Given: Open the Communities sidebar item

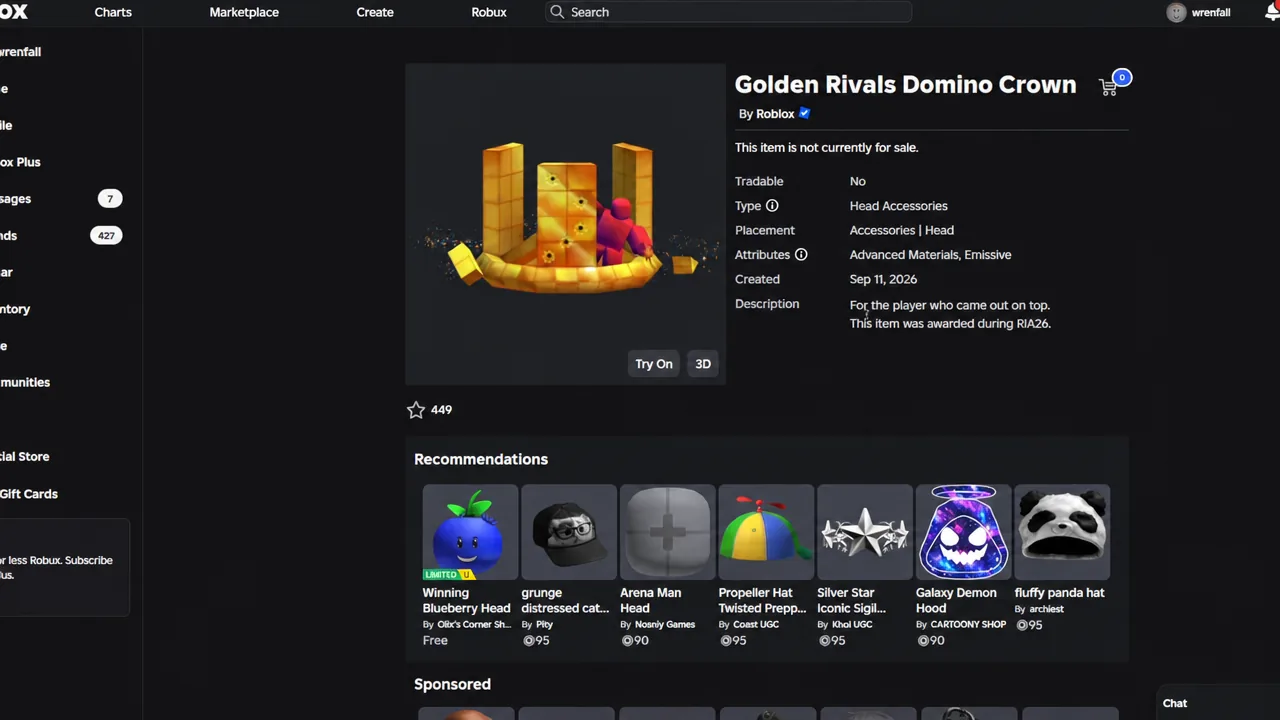Looking at the screenshot, I should coord(25,383).
